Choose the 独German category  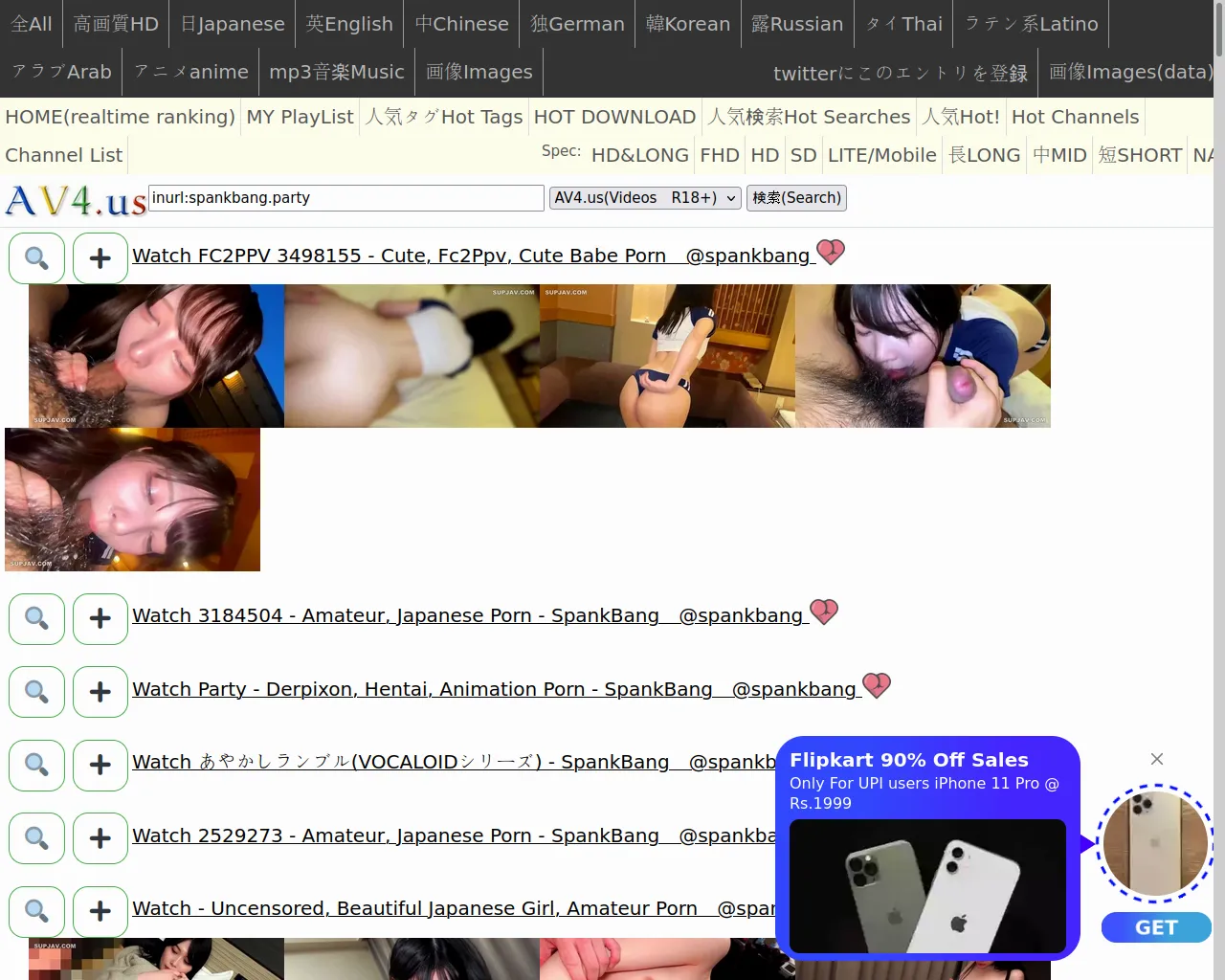(577, 24)
